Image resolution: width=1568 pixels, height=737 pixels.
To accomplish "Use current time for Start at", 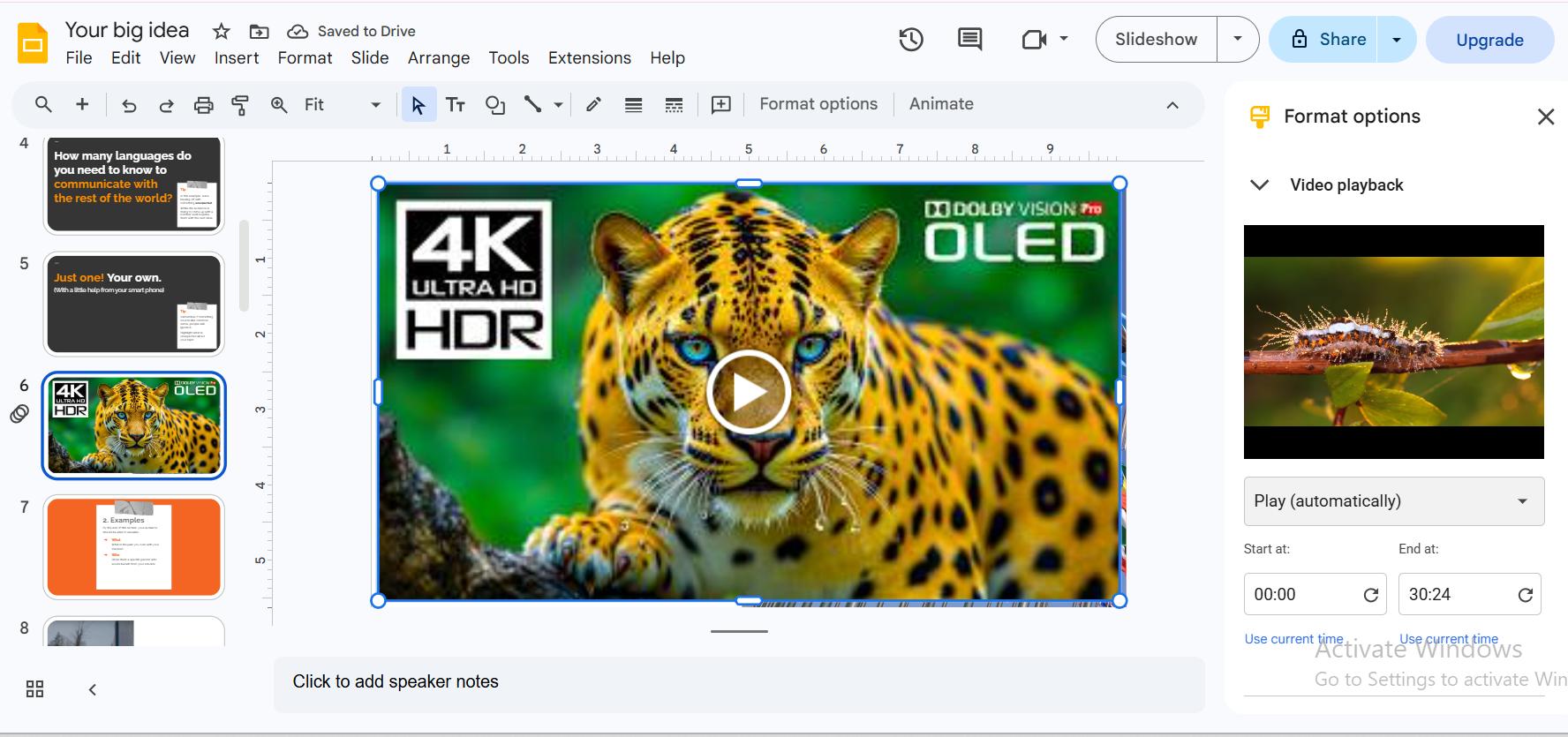I will [x=1293, y=639].
